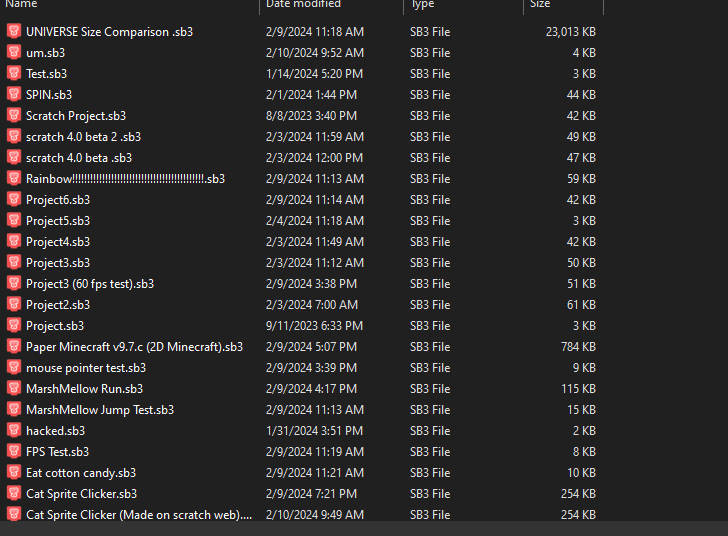Viewport: 728px width, 536px height.
Task: Click the icon of UNIVERSE Size Comparison .sb3
Action: tap(14, 31)
